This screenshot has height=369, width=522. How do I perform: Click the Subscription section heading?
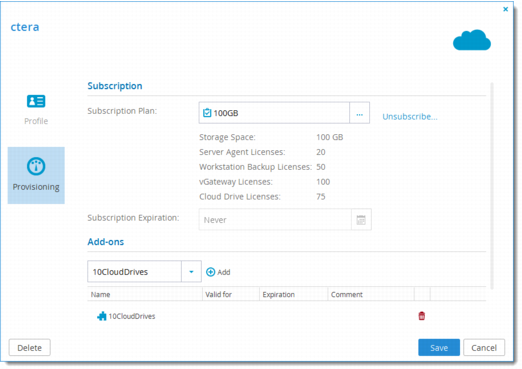point(115,86)
